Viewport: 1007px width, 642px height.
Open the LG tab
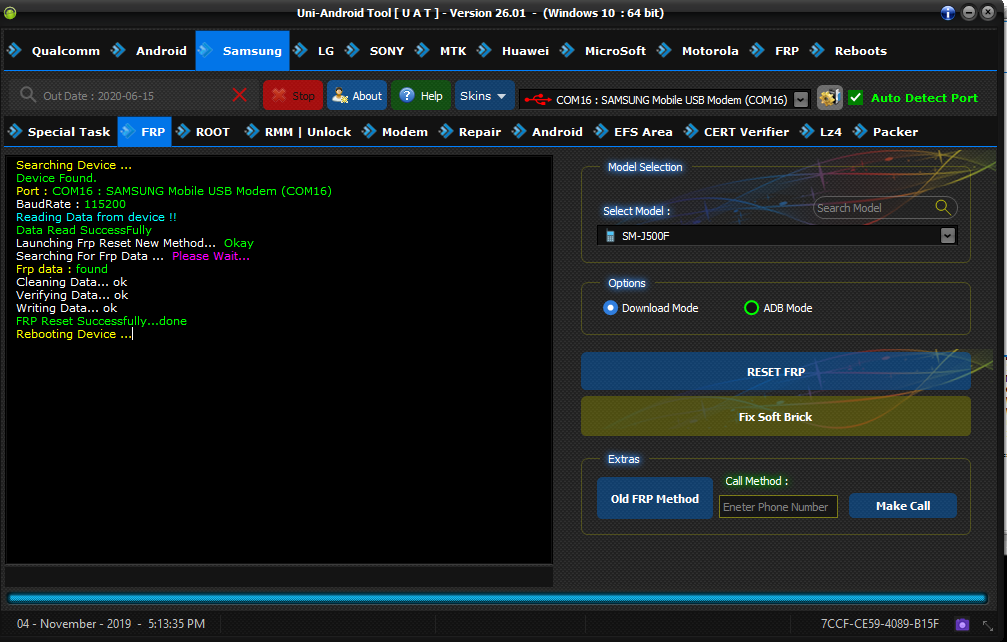pos(315,51)
